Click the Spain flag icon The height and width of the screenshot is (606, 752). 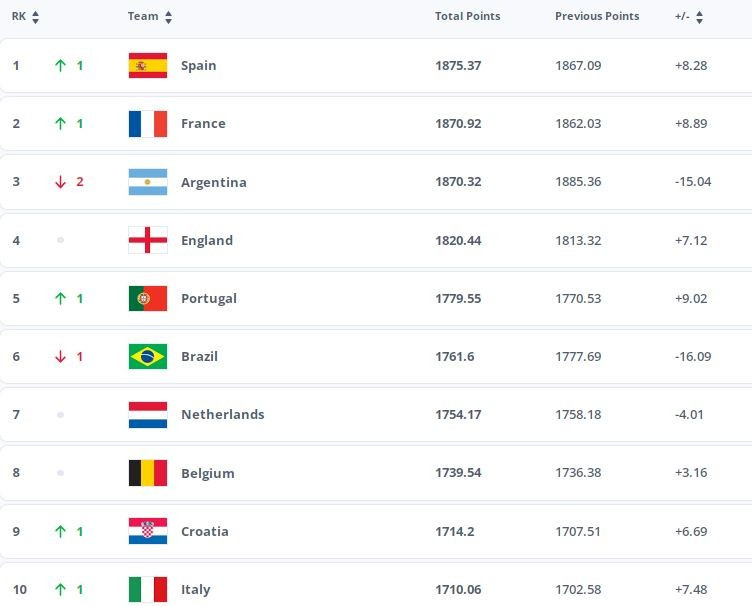[148, 65]
